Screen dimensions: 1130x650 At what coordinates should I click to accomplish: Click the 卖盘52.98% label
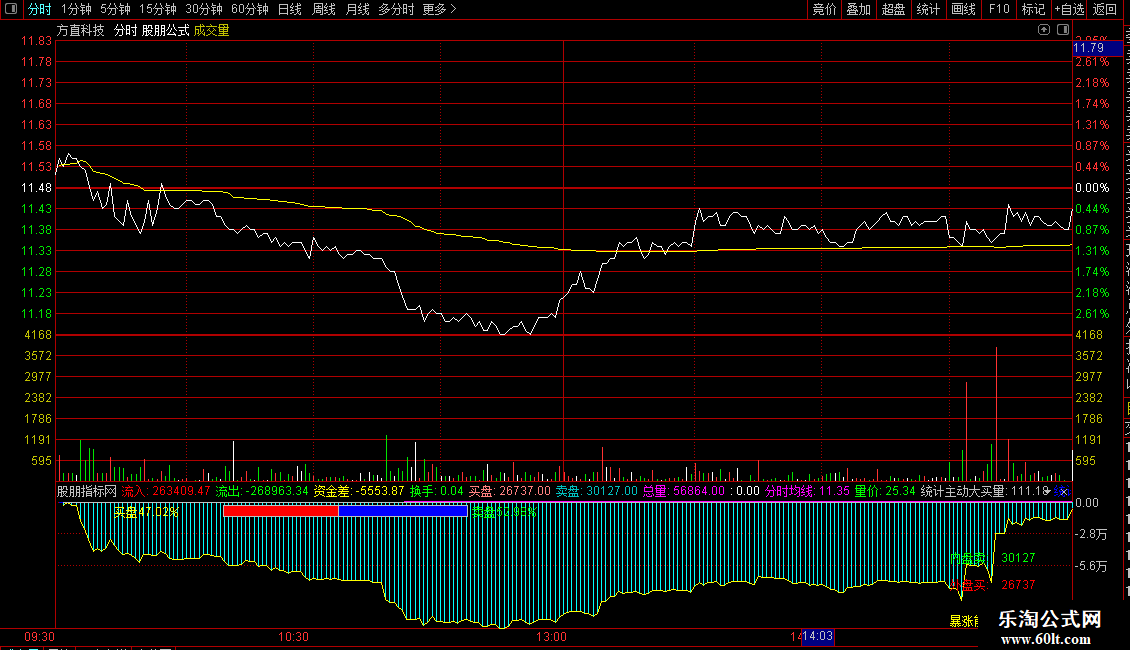[x=504, y=512]
